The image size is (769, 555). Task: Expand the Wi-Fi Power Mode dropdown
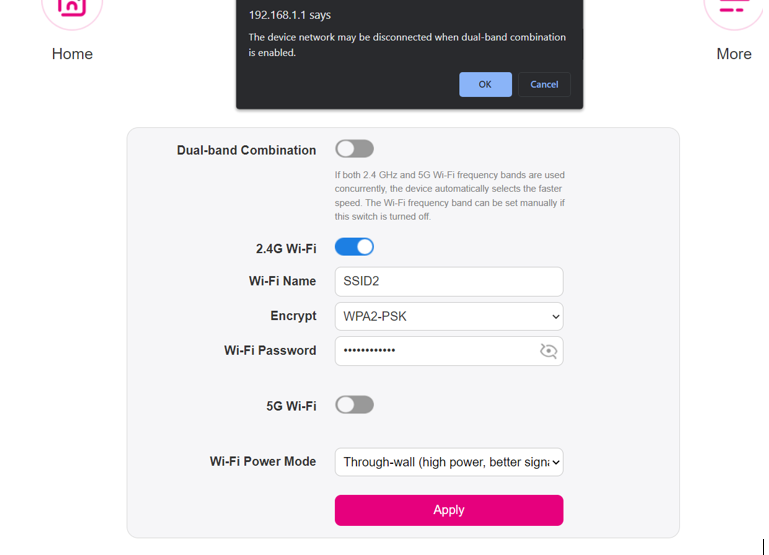(x=449, y=462)
